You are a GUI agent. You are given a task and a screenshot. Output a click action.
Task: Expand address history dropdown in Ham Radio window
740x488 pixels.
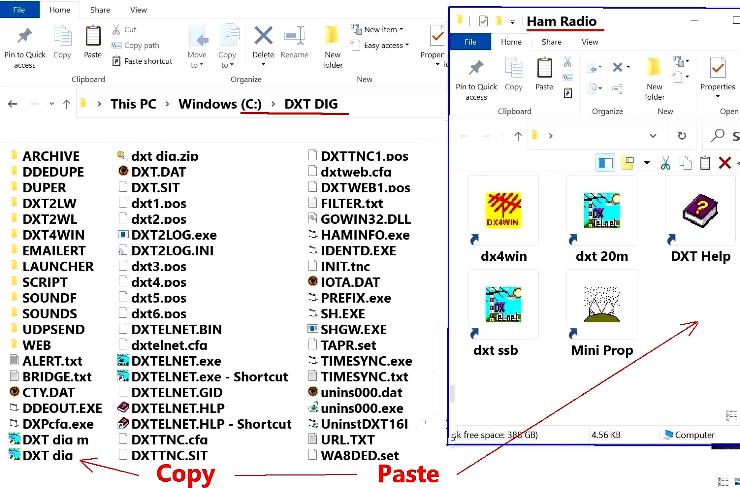point(653,136)
